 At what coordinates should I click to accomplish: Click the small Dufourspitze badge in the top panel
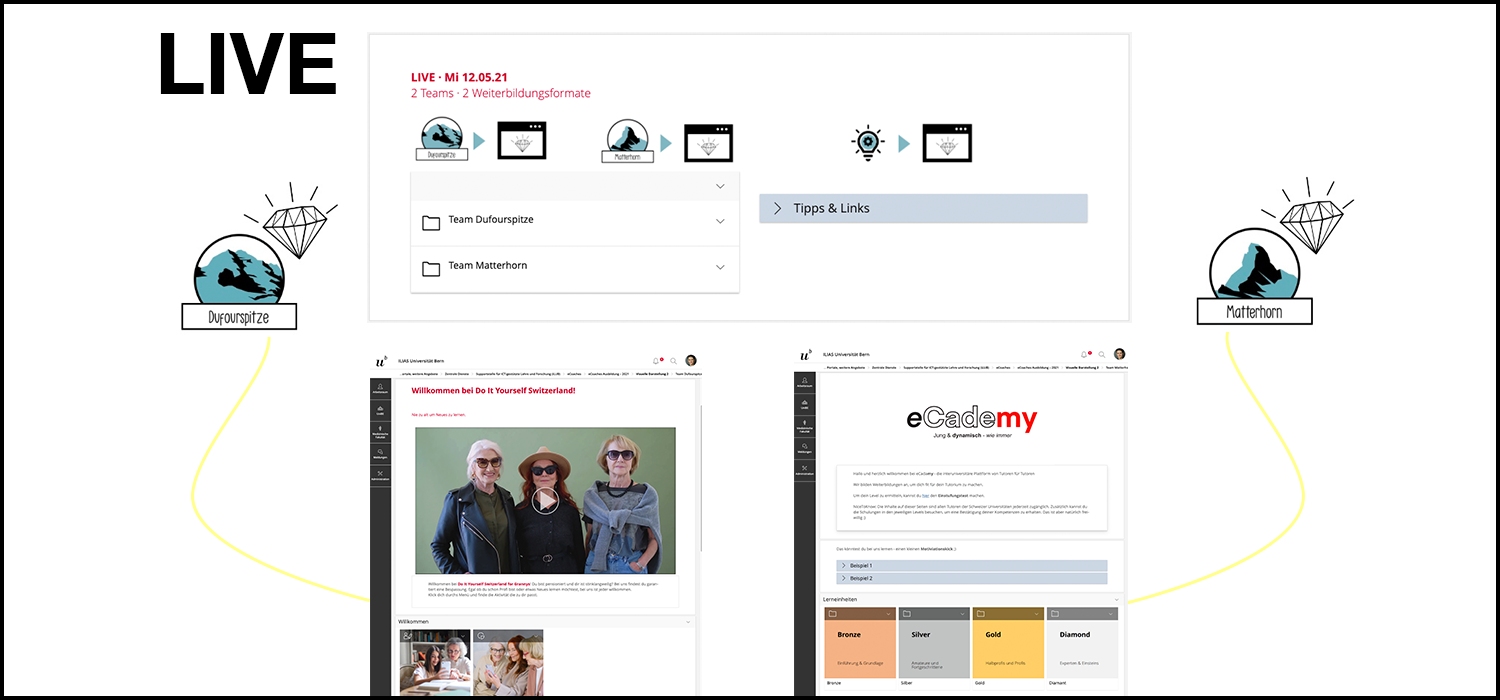click(x=441, y=140)
